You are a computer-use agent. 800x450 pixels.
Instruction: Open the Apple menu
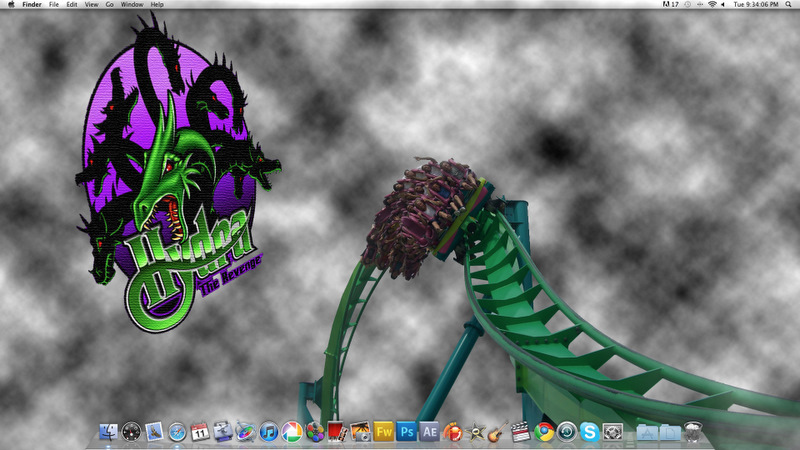(x=11, y=5)
